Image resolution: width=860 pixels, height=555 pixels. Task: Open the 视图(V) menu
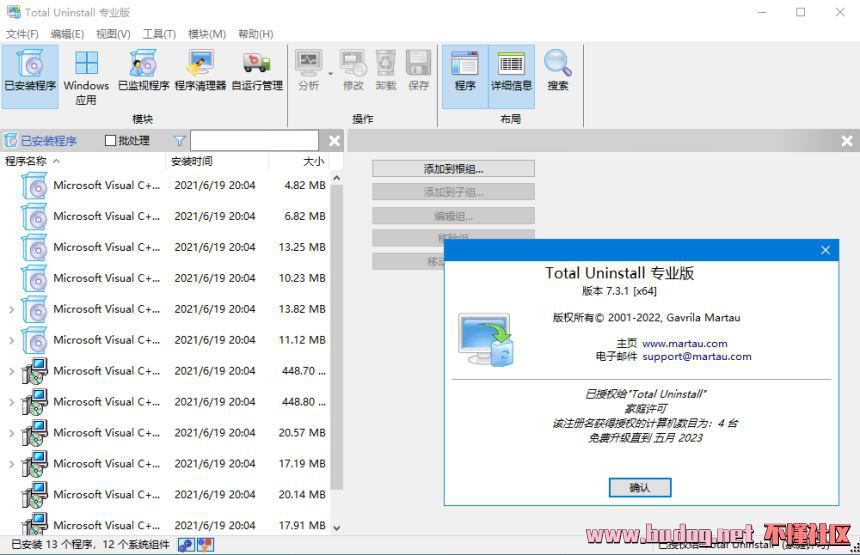tap(113, 34)
